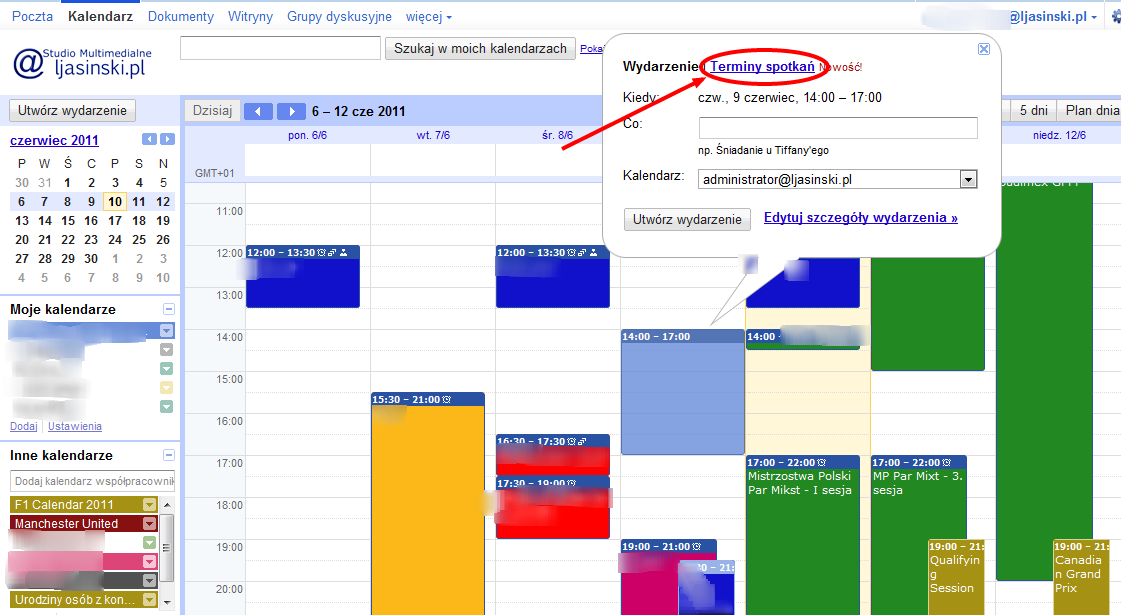1121x615 pixels.
Task: Click the Inne kalendarze list scroll-up arrow
Action: coord(167,504)
